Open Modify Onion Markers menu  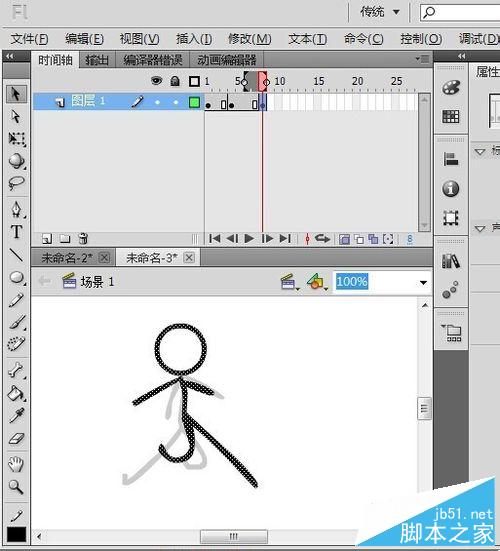click(x=388, y=239)
